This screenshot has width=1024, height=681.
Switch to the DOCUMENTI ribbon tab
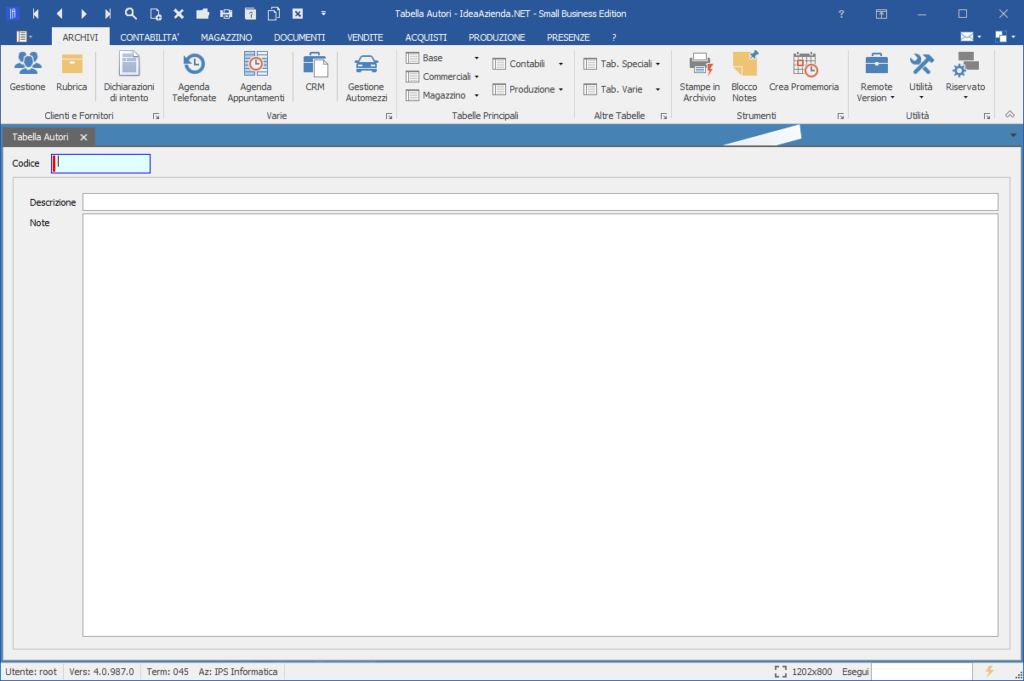tap(299, 37)
